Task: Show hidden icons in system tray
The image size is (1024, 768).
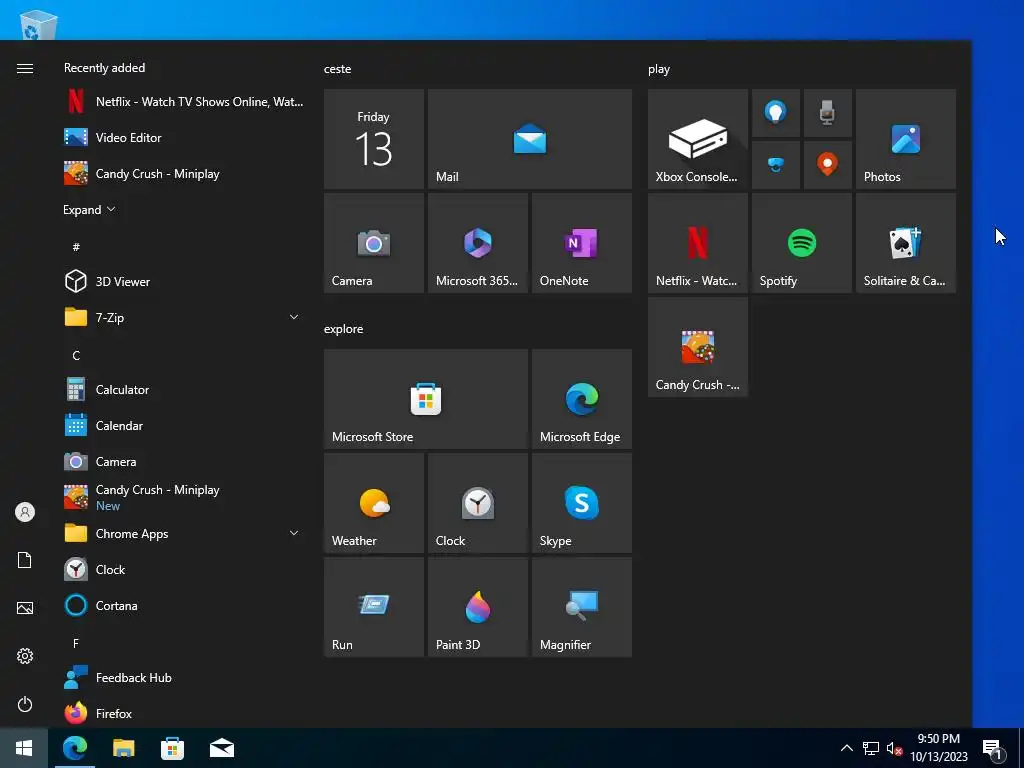Action: pos(846,748)
